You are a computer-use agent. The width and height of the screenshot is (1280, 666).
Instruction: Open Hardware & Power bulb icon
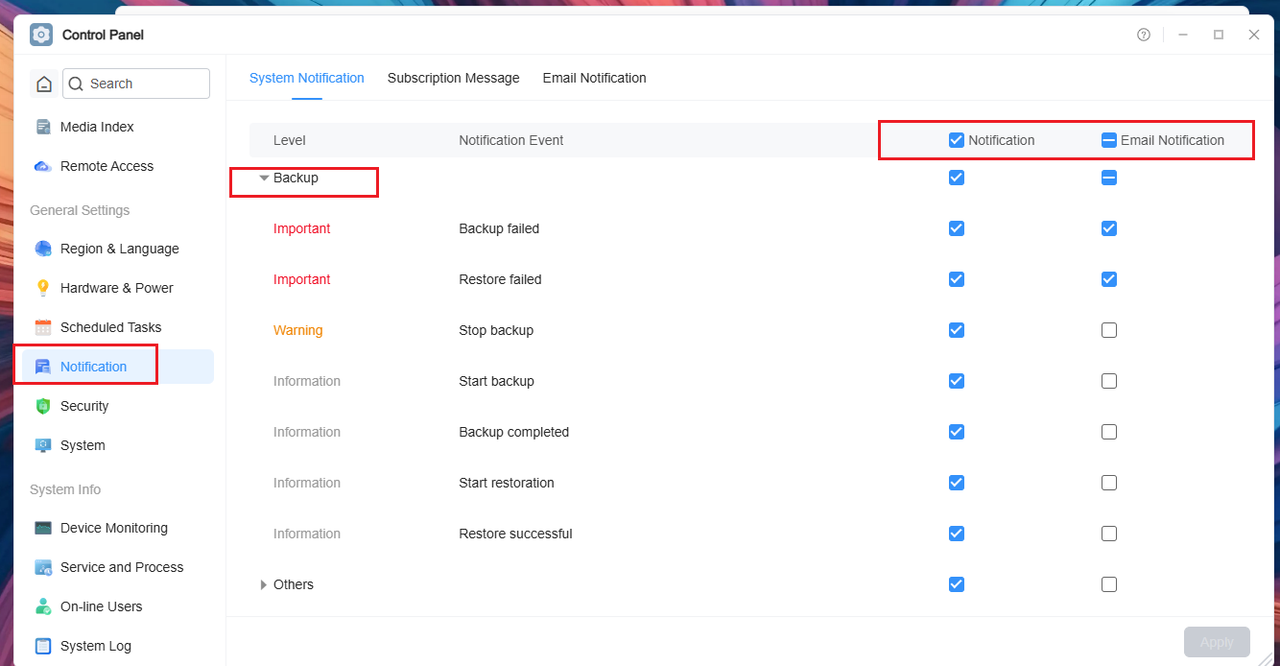tap(43, 288)
